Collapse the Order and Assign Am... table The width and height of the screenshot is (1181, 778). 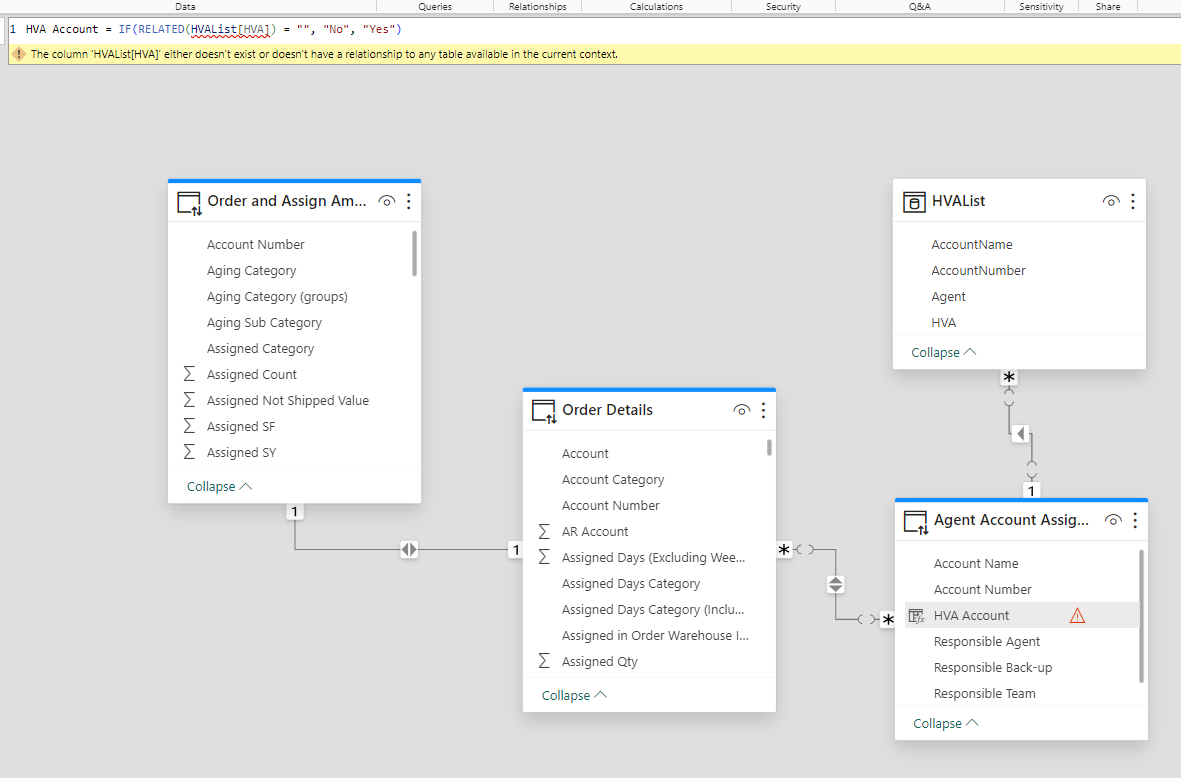tap(219, 487)
